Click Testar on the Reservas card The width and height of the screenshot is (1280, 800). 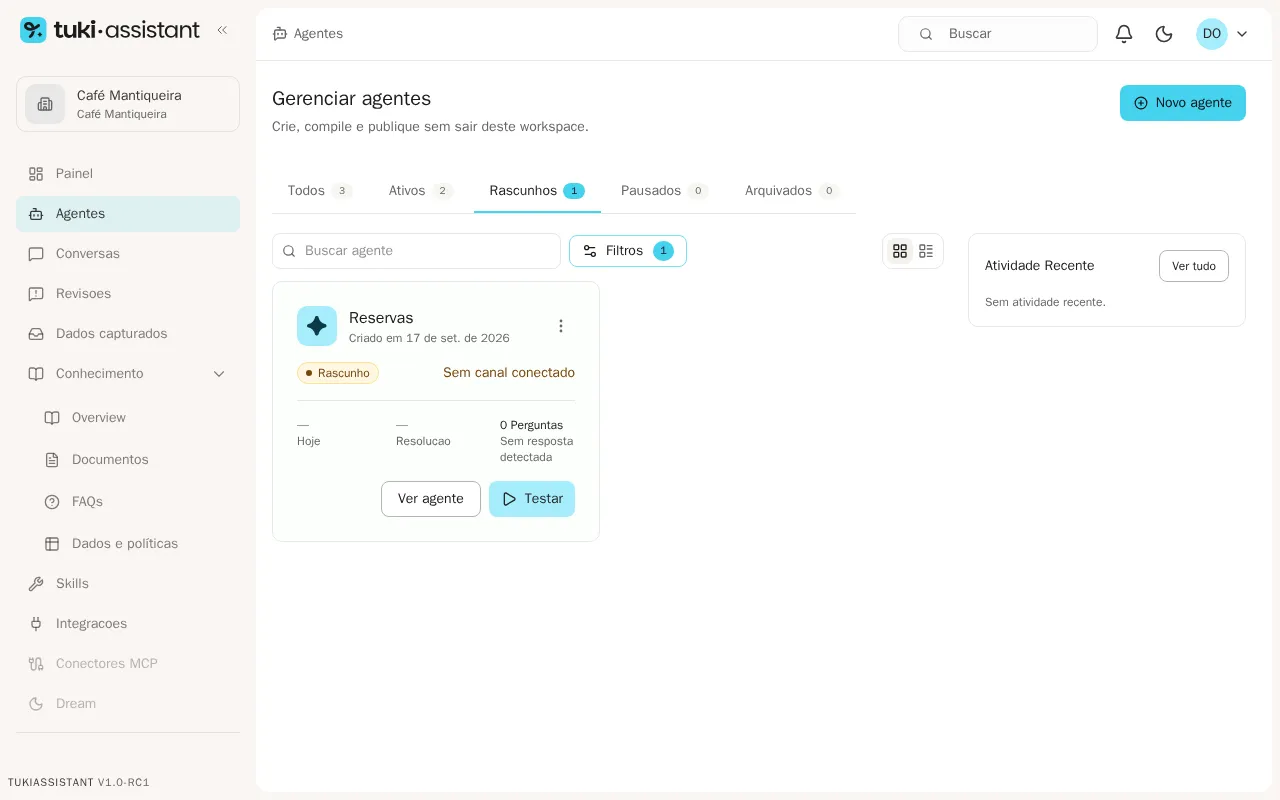pyautogui.click(x=532, y=499)
